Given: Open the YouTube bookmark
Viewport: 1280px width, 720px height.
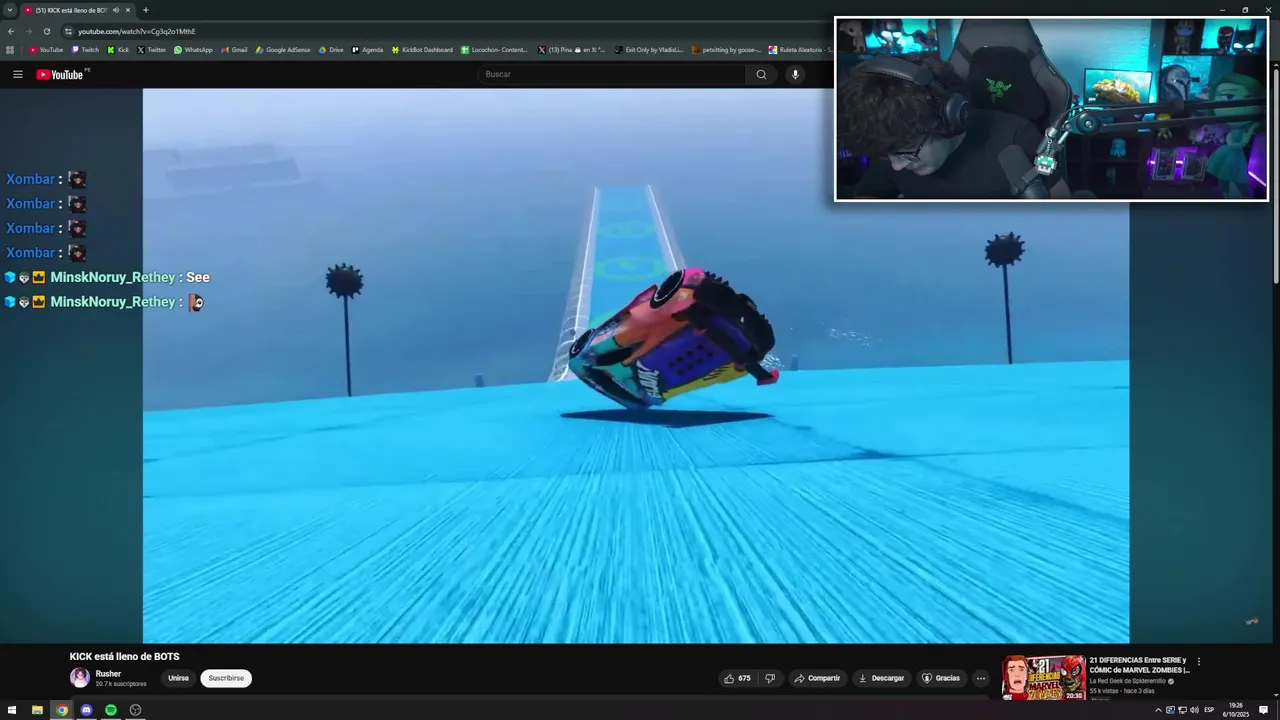Looking at the screenshot, I should [x=46, y=49].
